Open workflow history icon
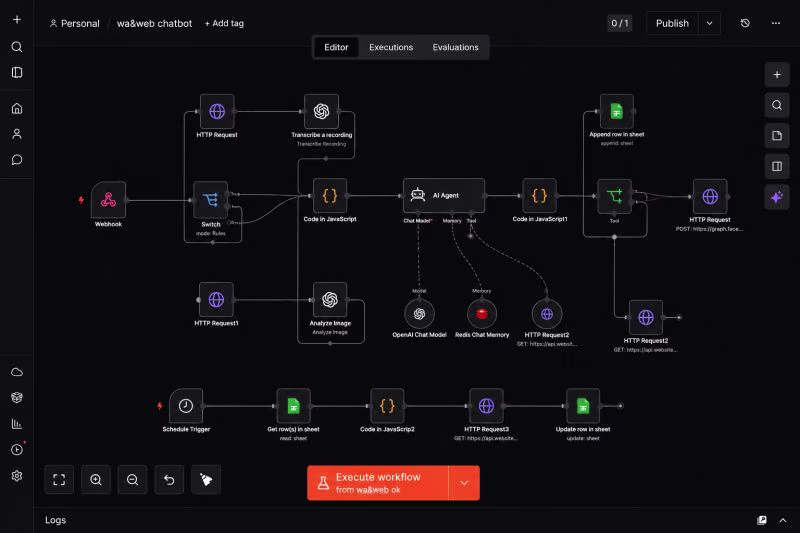This screenshot has height=533, width=800. [745, 23]
